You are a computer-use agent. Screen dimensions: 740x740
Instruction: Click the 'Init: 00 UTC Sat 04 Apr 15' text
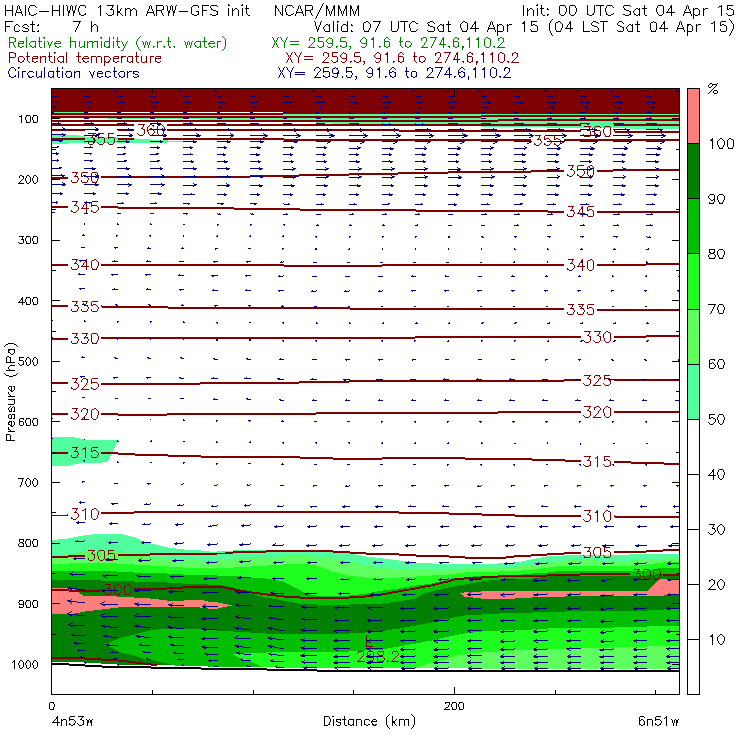pos(628,10)
